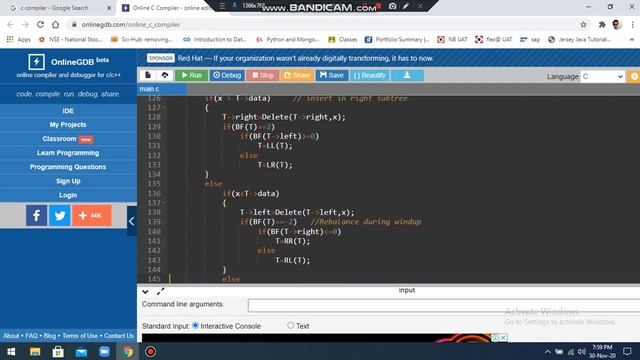The image size is (640, 360).
Task: Open the Language dropdown
Action: [602, 76]
